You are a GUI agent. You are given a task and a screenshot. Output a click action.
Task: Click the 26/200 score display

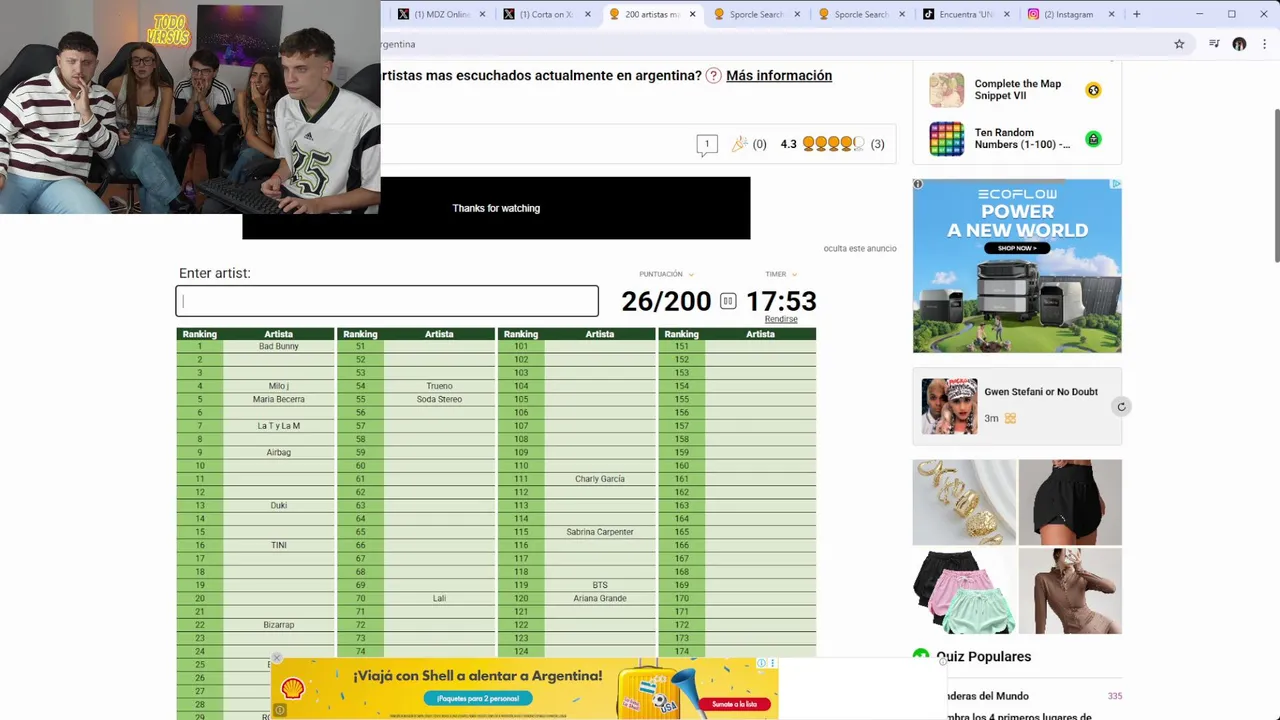coord(666,301)
